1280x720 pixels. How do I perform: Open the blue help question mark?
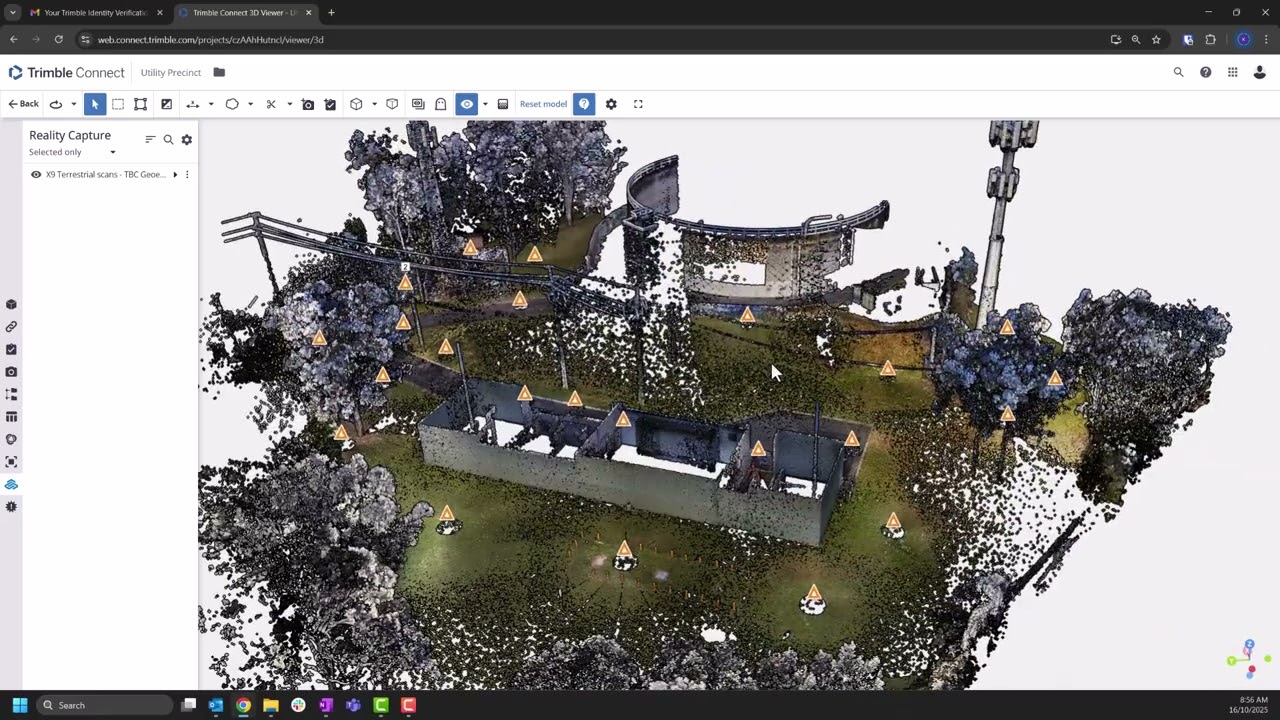[584, 104]
